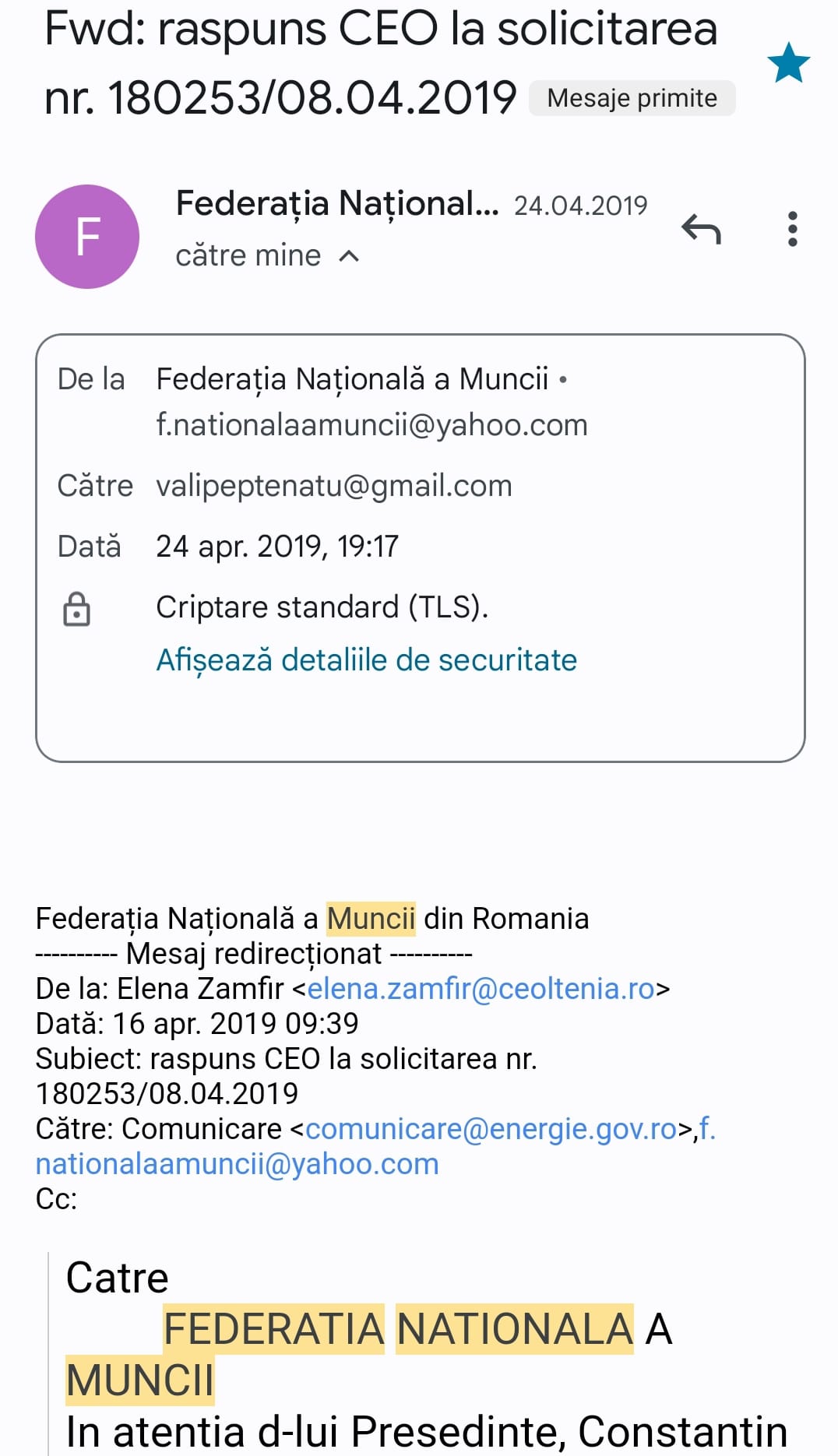Screen dimensions: 838x1456
Task: Collapse recipient details next to "către mine"
Action: tap(350, 256)
